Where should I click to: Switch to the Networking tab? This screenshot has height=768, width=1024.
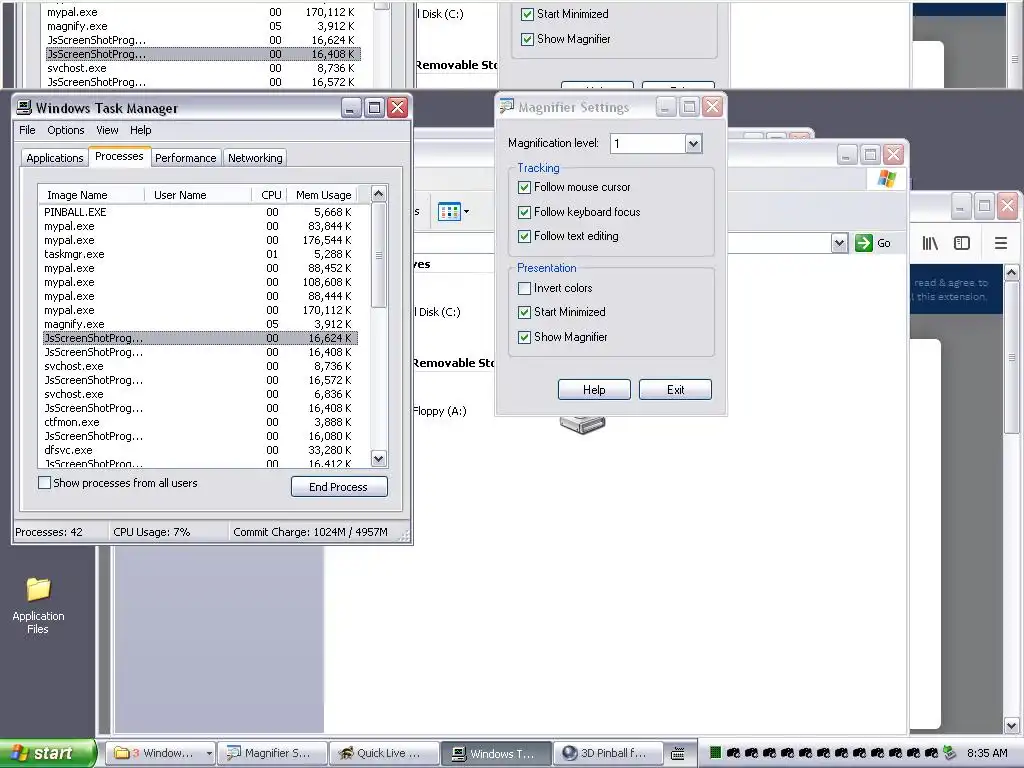tap(255, 158)
